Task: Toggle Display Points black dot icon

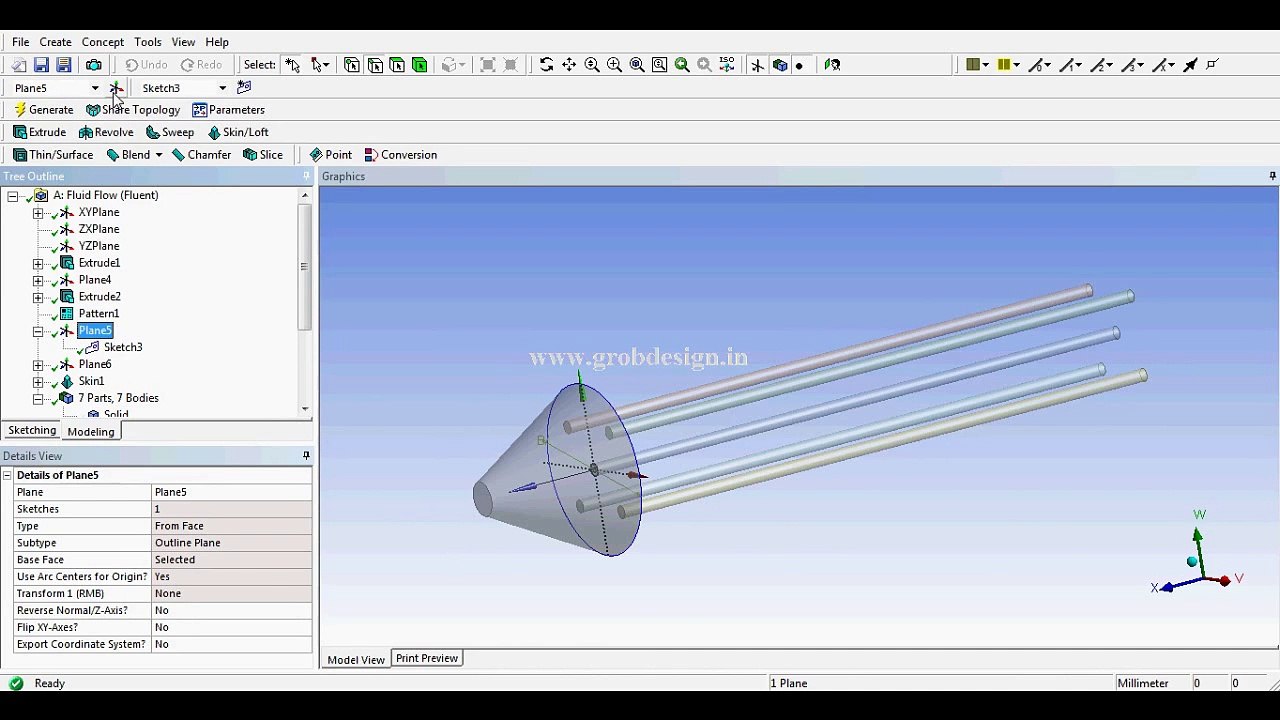Action: [x=799, y=66]
